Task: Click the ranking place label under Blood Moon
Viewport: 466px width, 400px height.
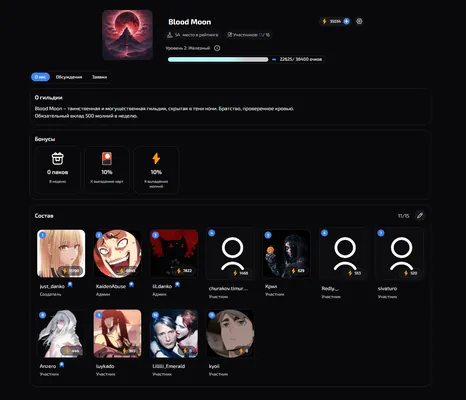Action: tap(193, 35)
